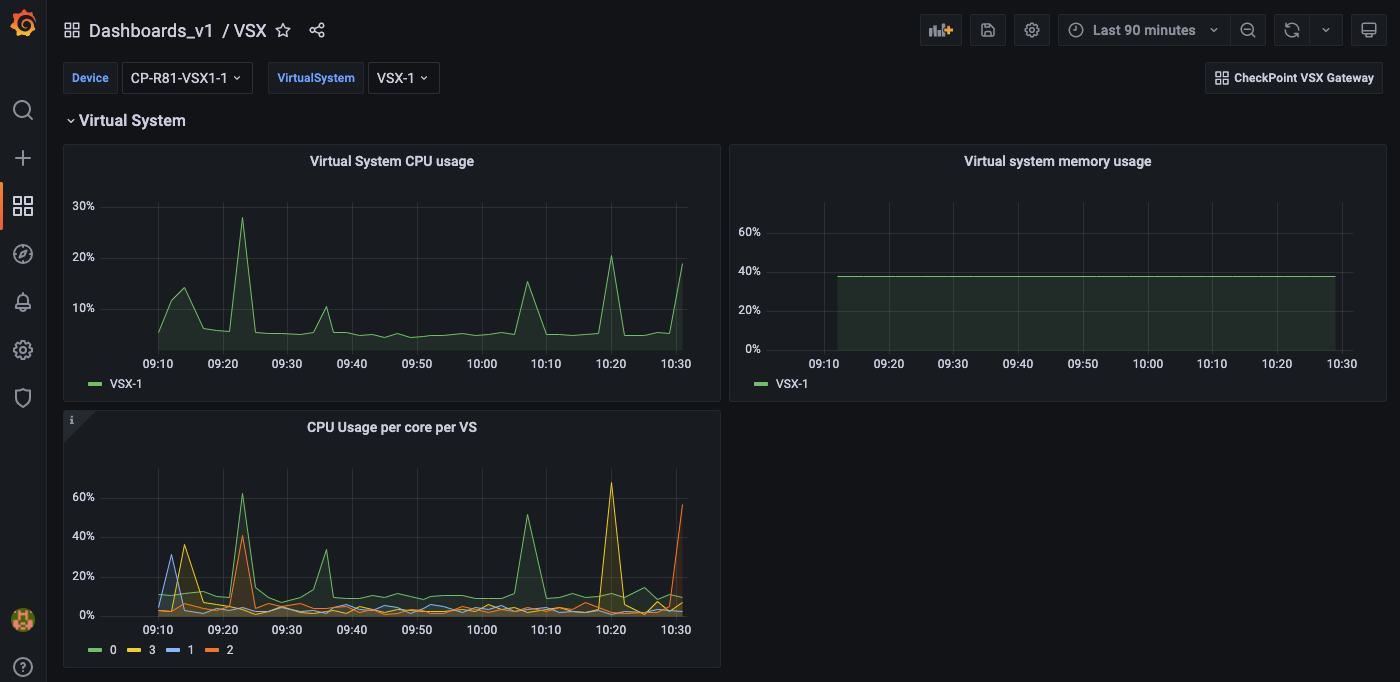
Task: Expand the VirtualSystem VSX-1 dropdown
Action: [403, 78]
